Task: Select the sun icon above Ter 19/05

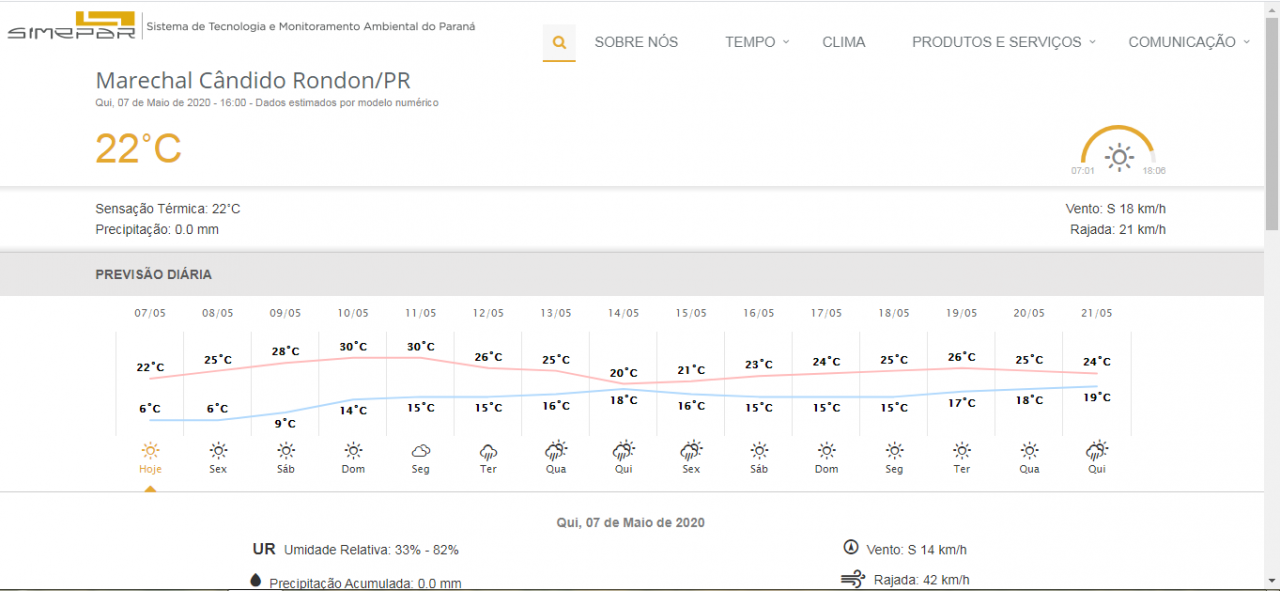Action: (961, 450)
